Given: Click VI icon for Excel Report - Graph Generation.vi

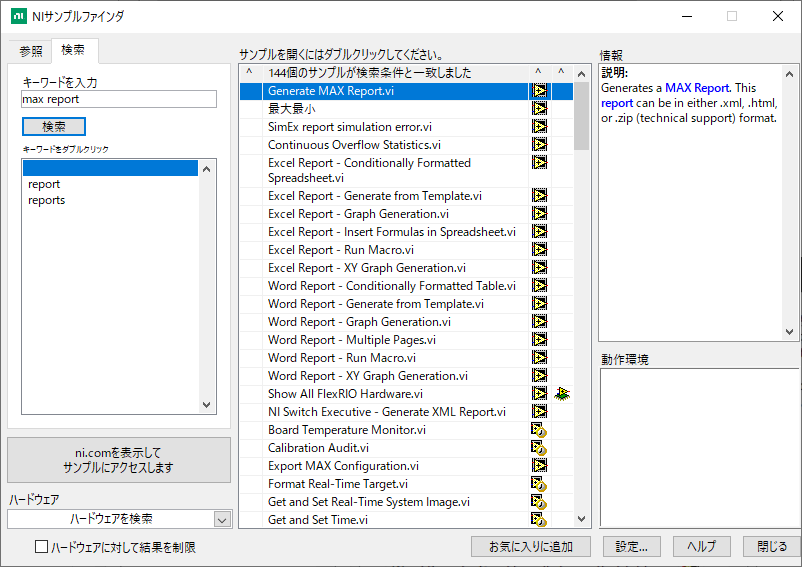Looking at the screenshot, I should tap(539, 214).
